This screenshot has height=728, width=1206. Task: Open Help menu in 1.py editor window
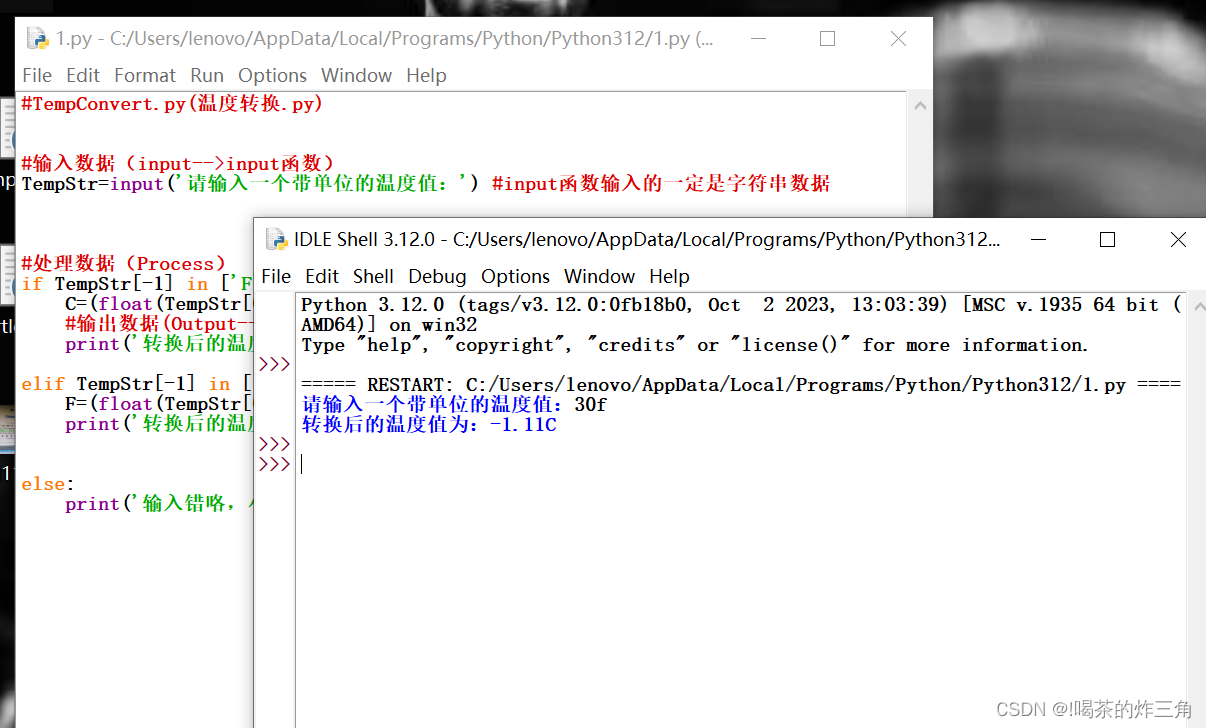(x=426, y=76)
